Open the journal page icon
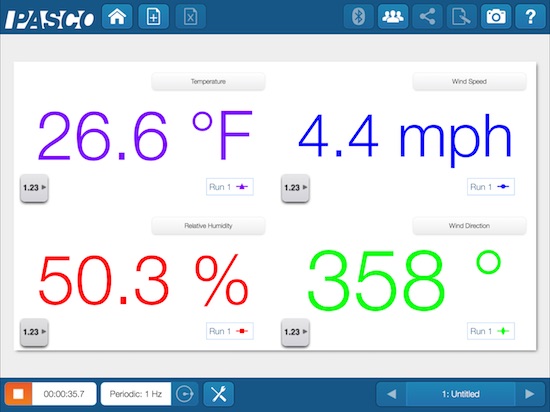The image size is (550, 412). (x=461, y=16)
